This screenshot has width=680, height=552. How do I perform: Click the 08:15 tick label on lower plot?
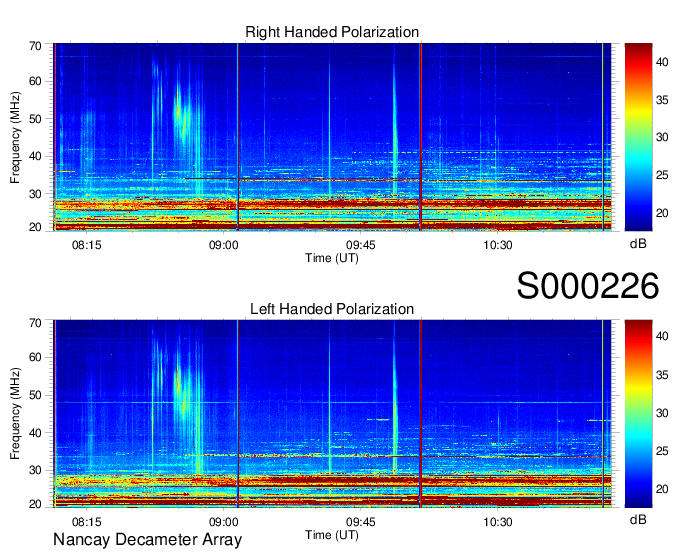(87, 522)
